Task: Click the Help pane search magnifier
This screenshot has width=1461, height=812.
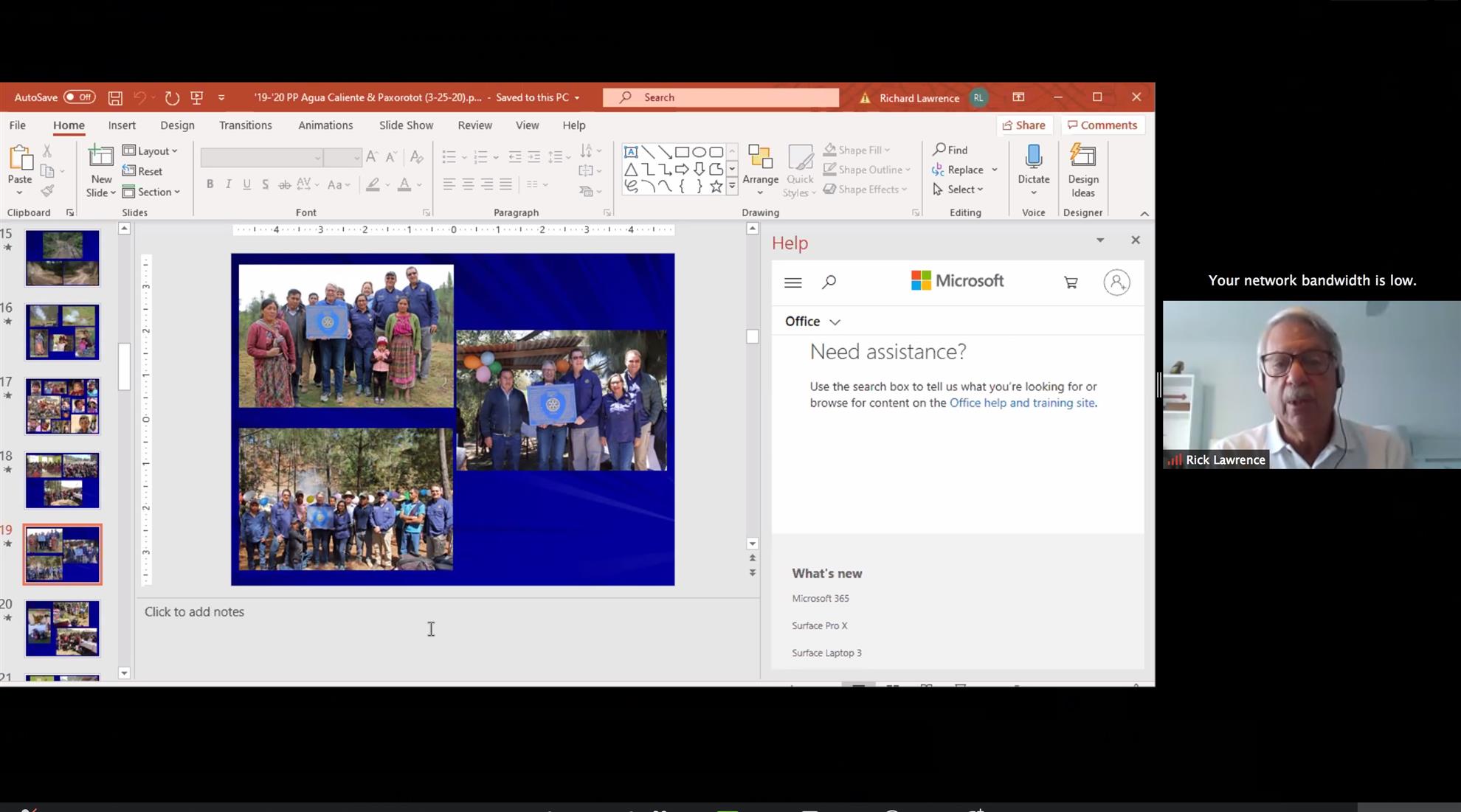Action: click(829, 282)
